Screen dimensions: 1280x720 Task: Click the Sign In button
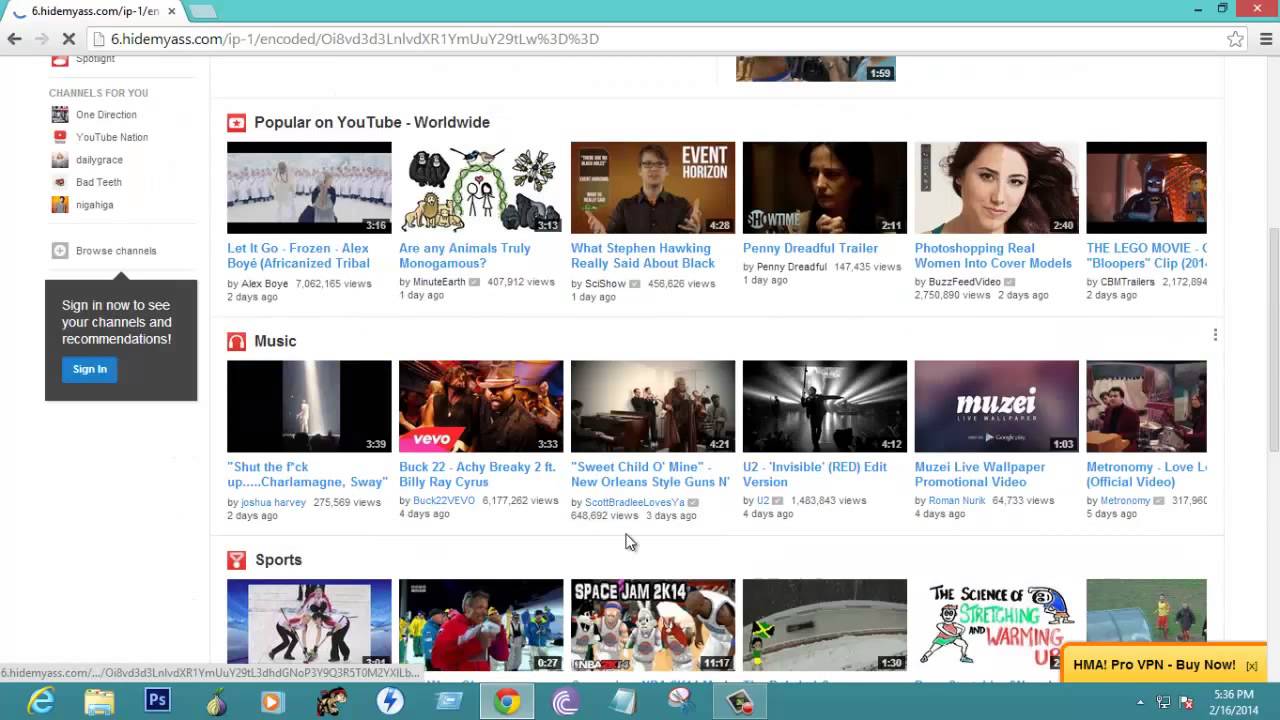pyautogui.click(x=89, y=369)
